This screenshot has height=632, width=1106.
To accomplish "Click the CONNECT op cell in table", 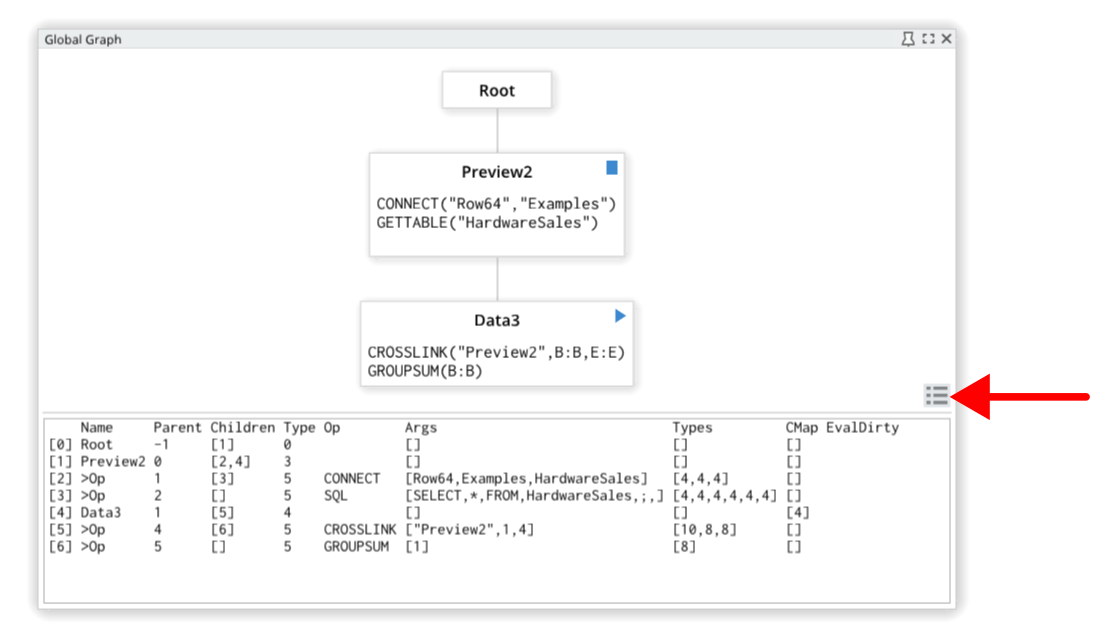I will pos(352,479).
